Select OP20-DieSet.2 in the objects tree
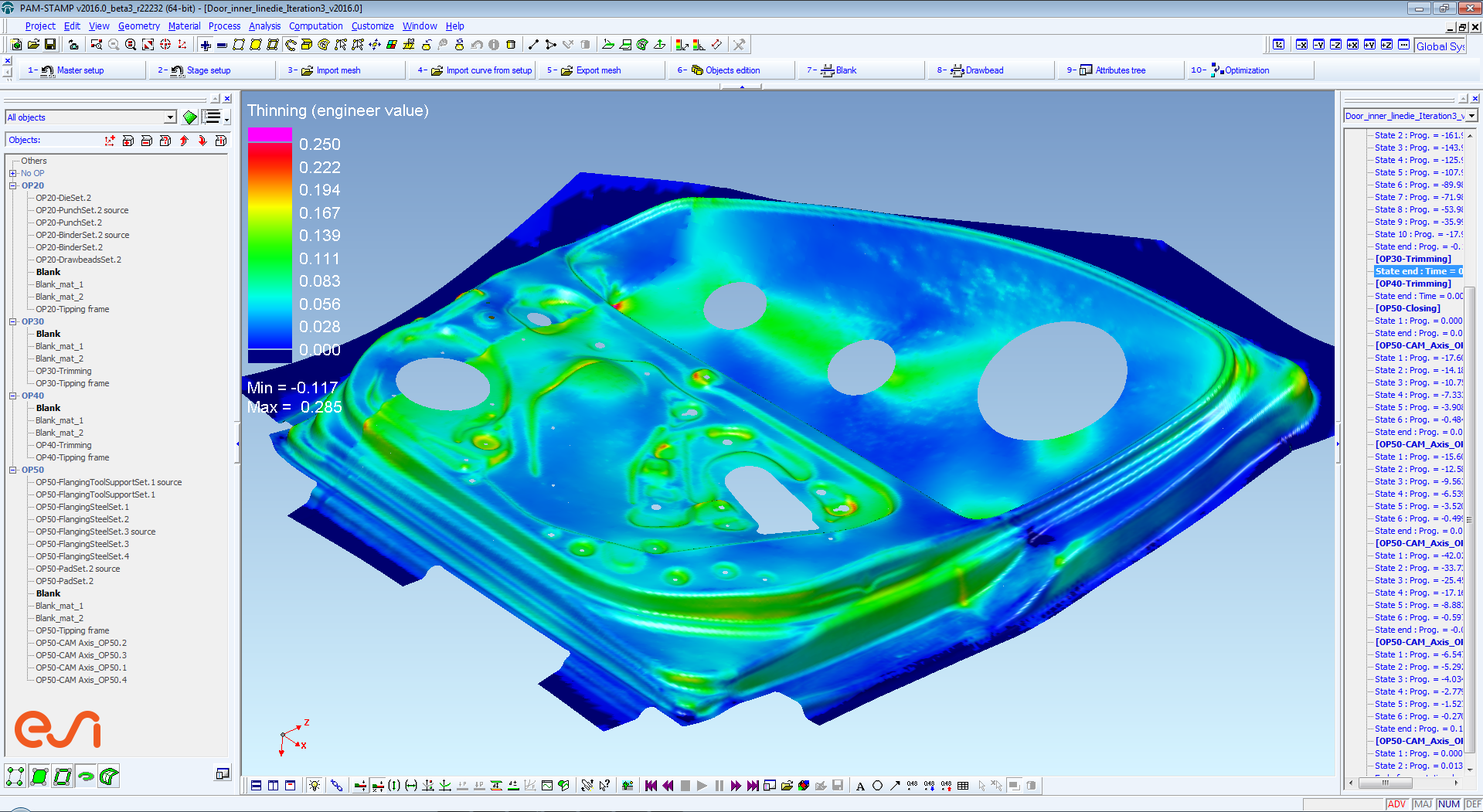 tap(63, 198)
